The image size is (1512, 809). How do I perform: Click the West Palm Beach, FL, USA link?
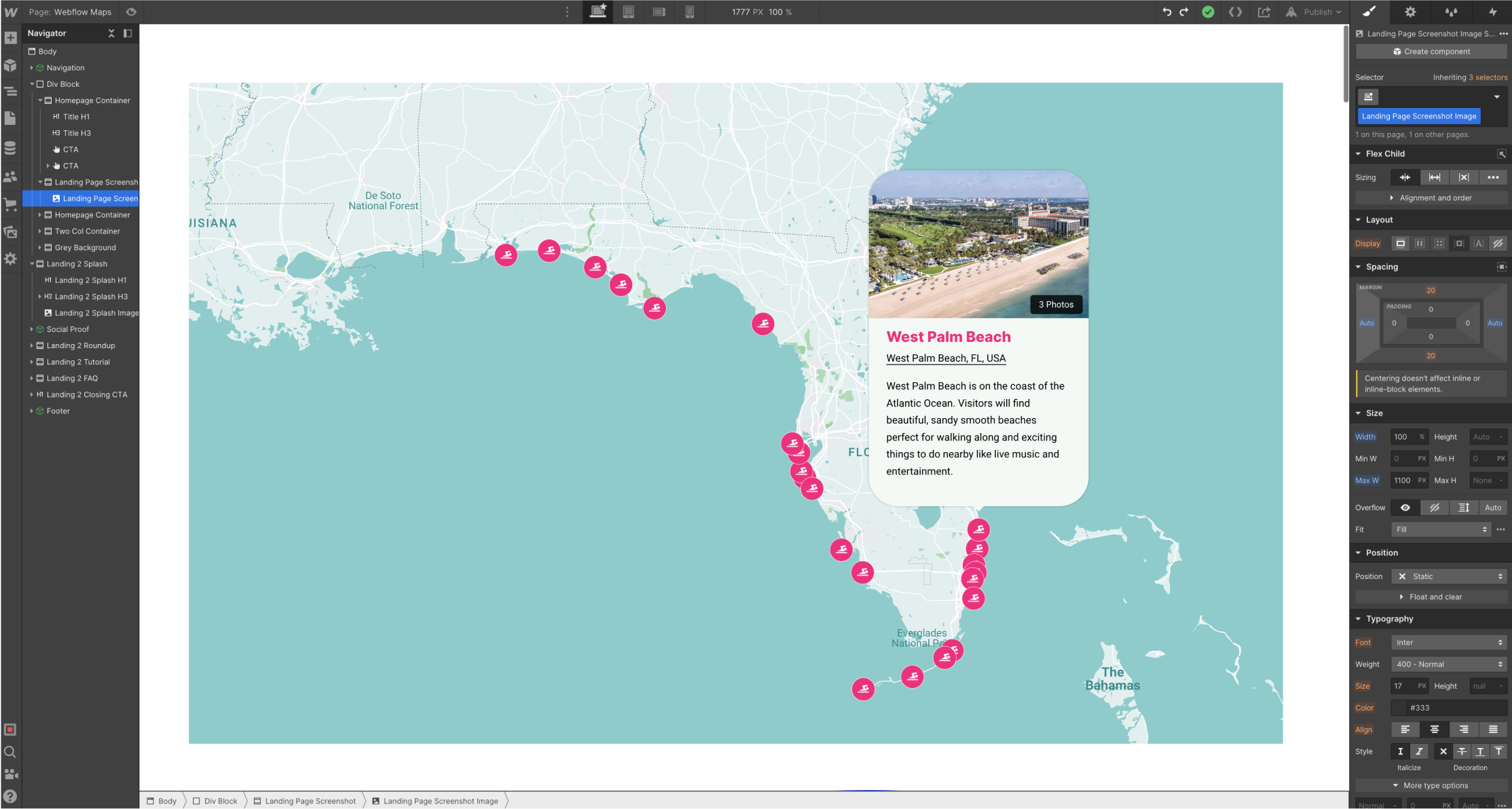(x=946, y=358)
